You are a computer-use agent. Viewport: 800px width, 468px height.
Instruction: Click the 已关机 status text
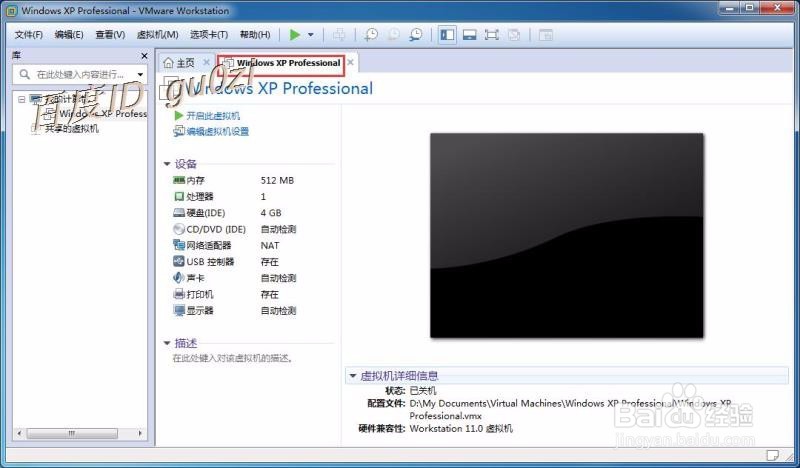(x=423, y=391)
